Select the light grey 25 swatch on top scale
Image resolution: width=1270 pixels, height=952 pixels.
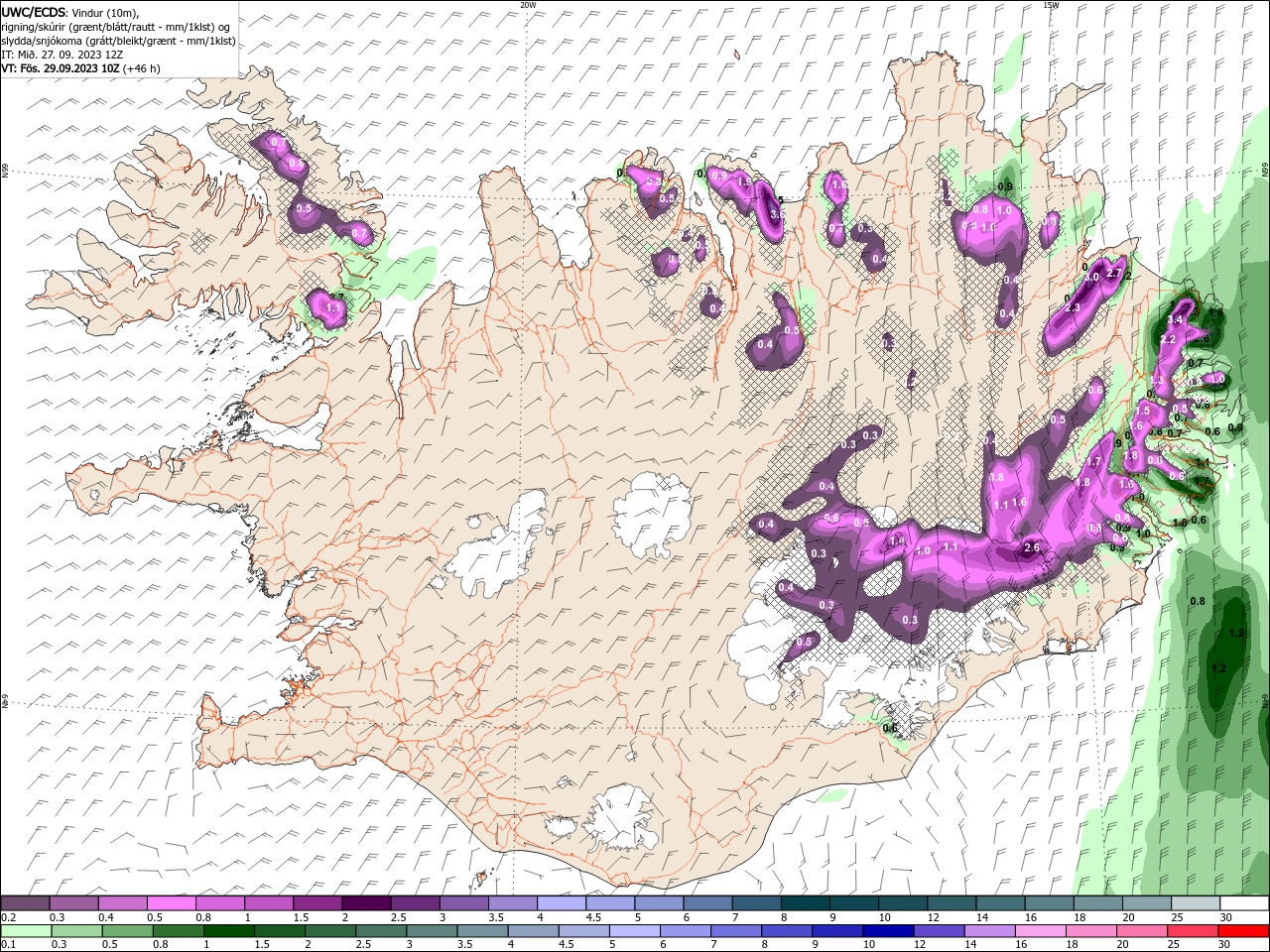pos(1197,903)
